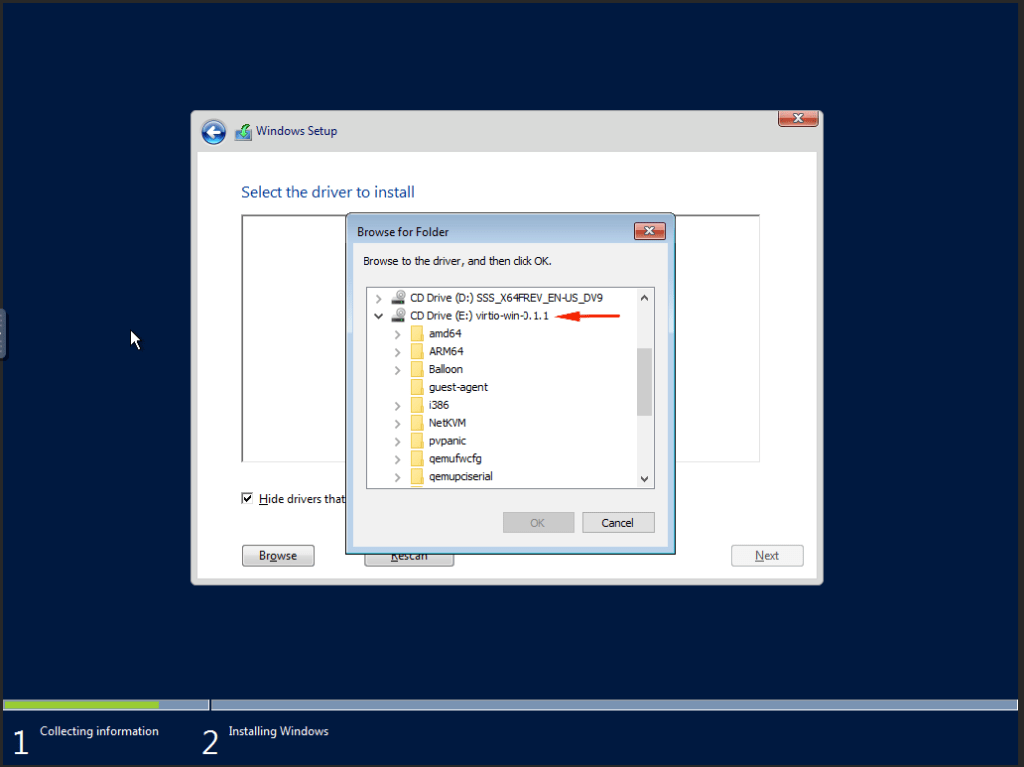Screen dimensions: 1024x767
Task: Click the back arrow in Windows Setup
Action: point(213,131)
